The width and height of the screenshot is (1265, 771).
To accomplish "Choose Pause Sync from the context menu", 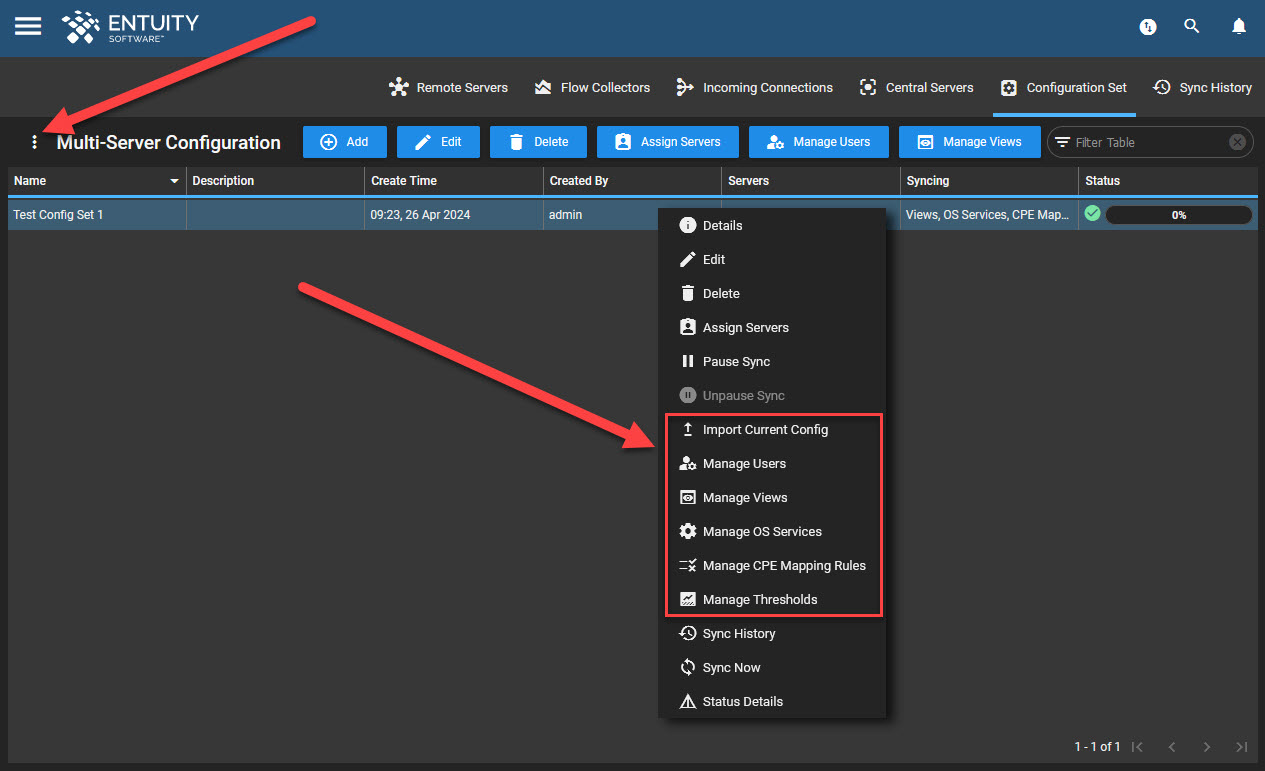I will [772, 361].
